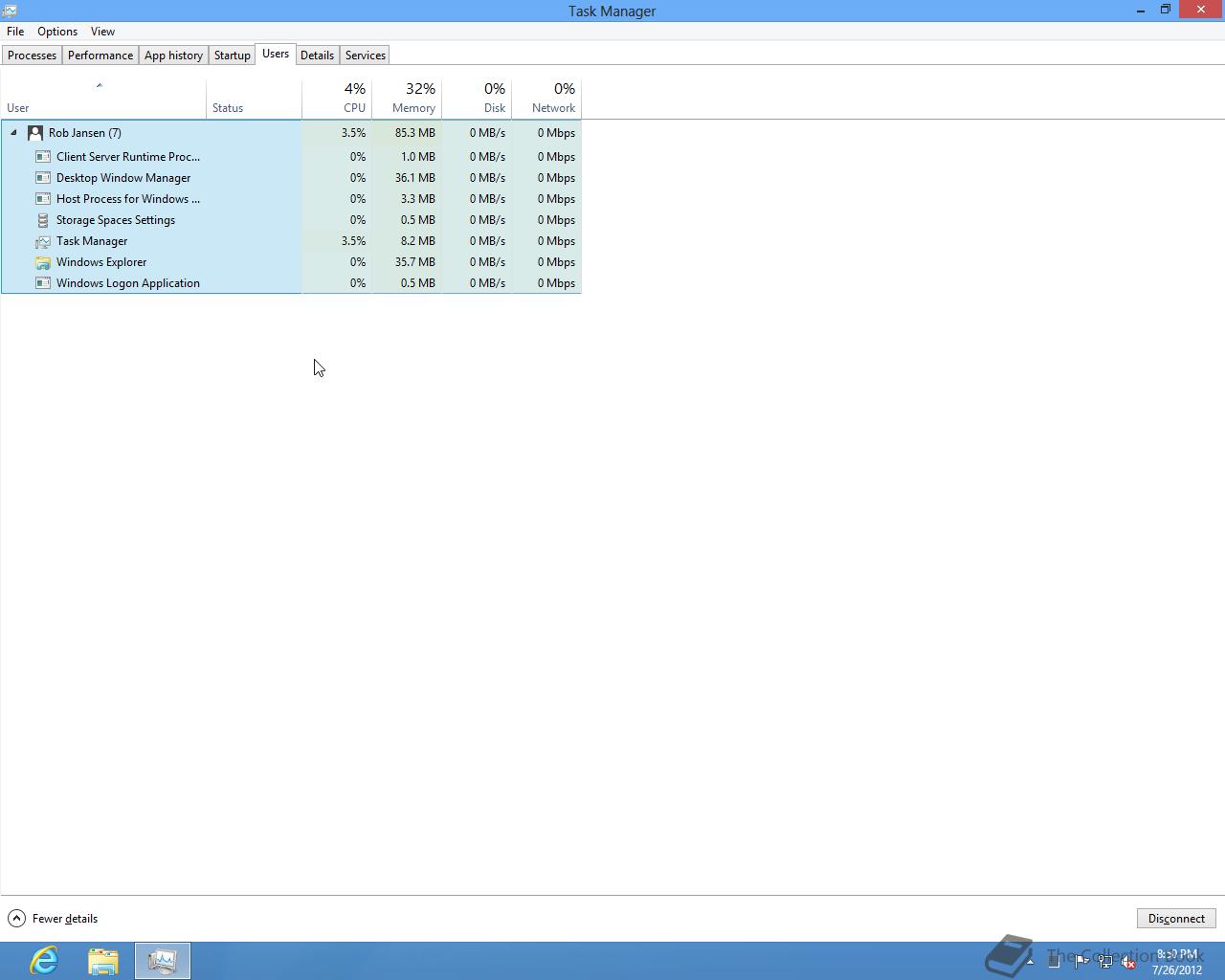The width and height of the screenshot is (1225, 980).
Task: Click the Fewer details link text
Action: pos(65,919)
